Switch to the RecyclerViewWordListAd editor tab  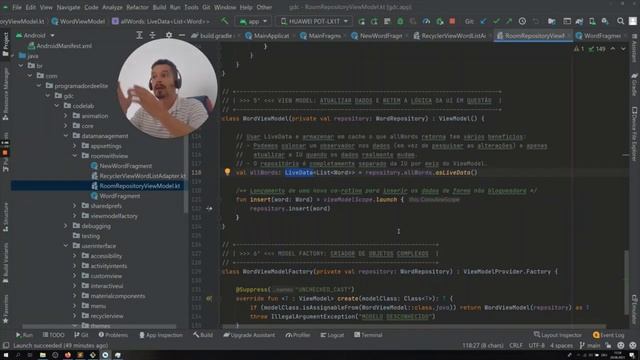point(449,36)
